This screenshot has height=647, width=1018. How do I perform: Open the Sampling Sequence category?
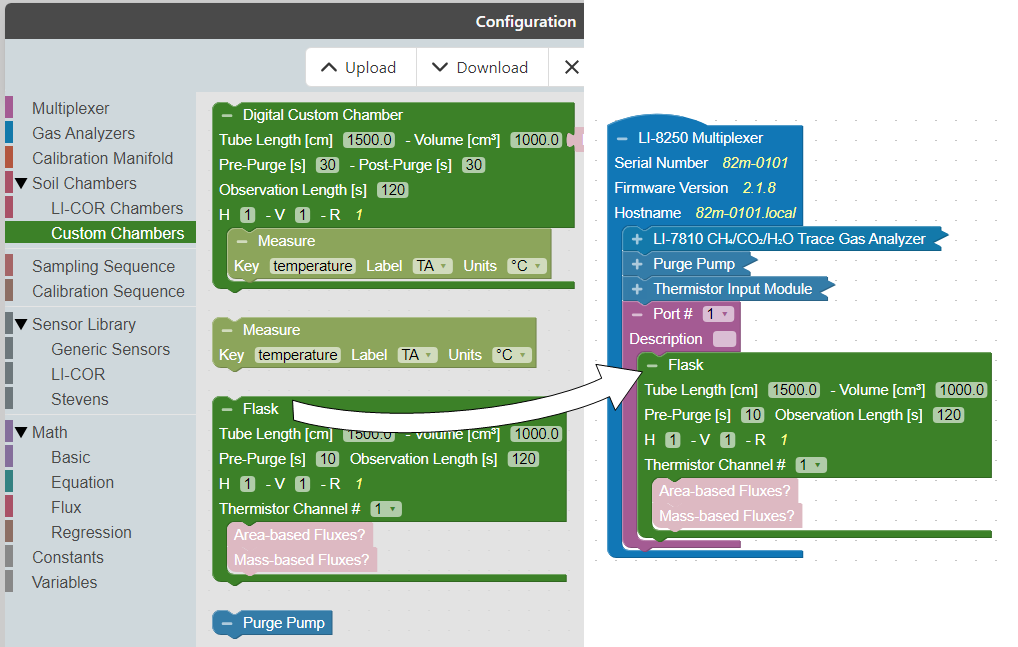pyautogui.click(x=103, y=267)
